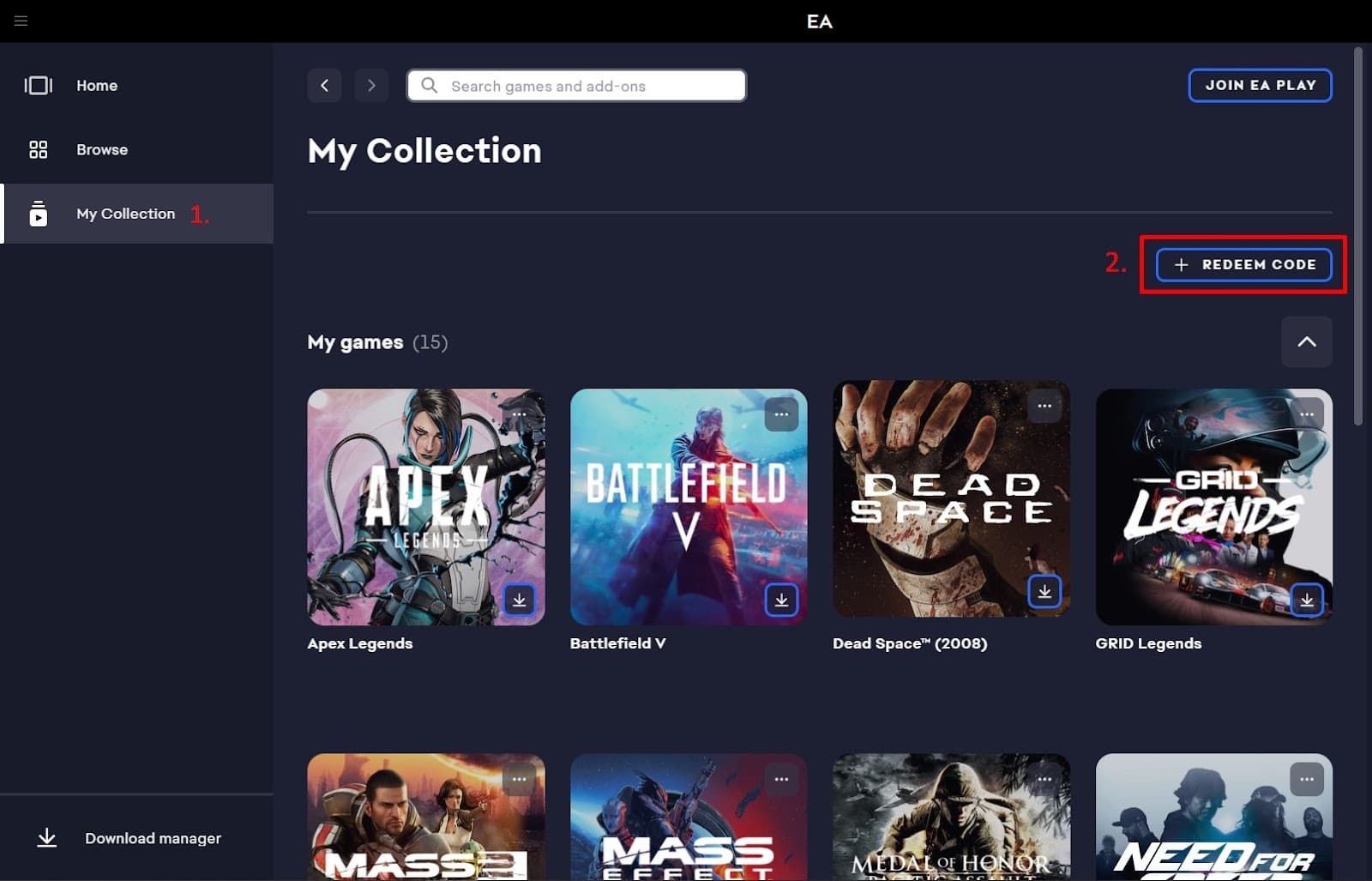The height and width of the screenshot is (881, 1372).
Task: Click the search magnifier icon
Action: [430, 85]
